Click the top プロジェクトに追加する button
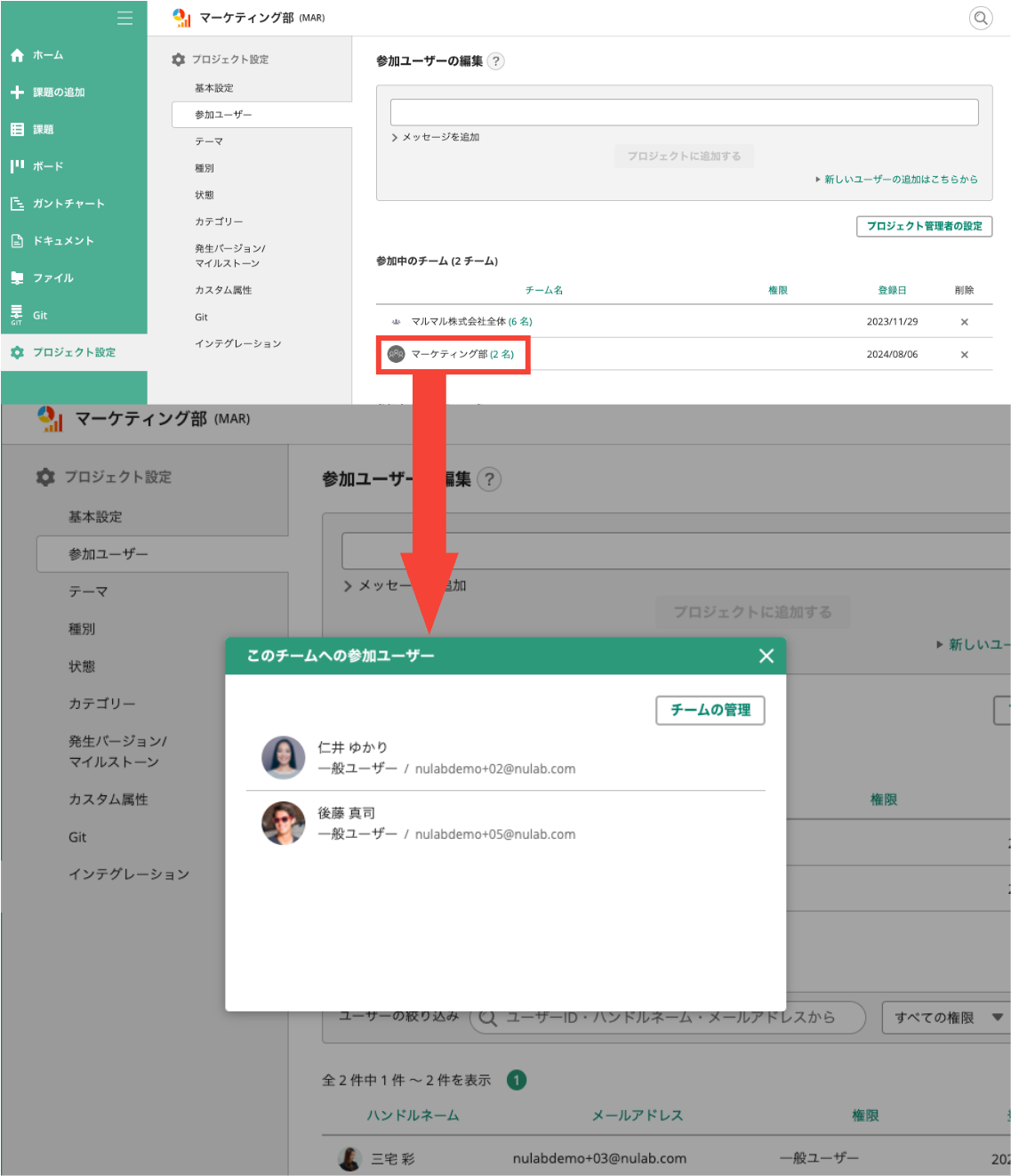This screenshot has height=1176, width=1011. point(684,157)
